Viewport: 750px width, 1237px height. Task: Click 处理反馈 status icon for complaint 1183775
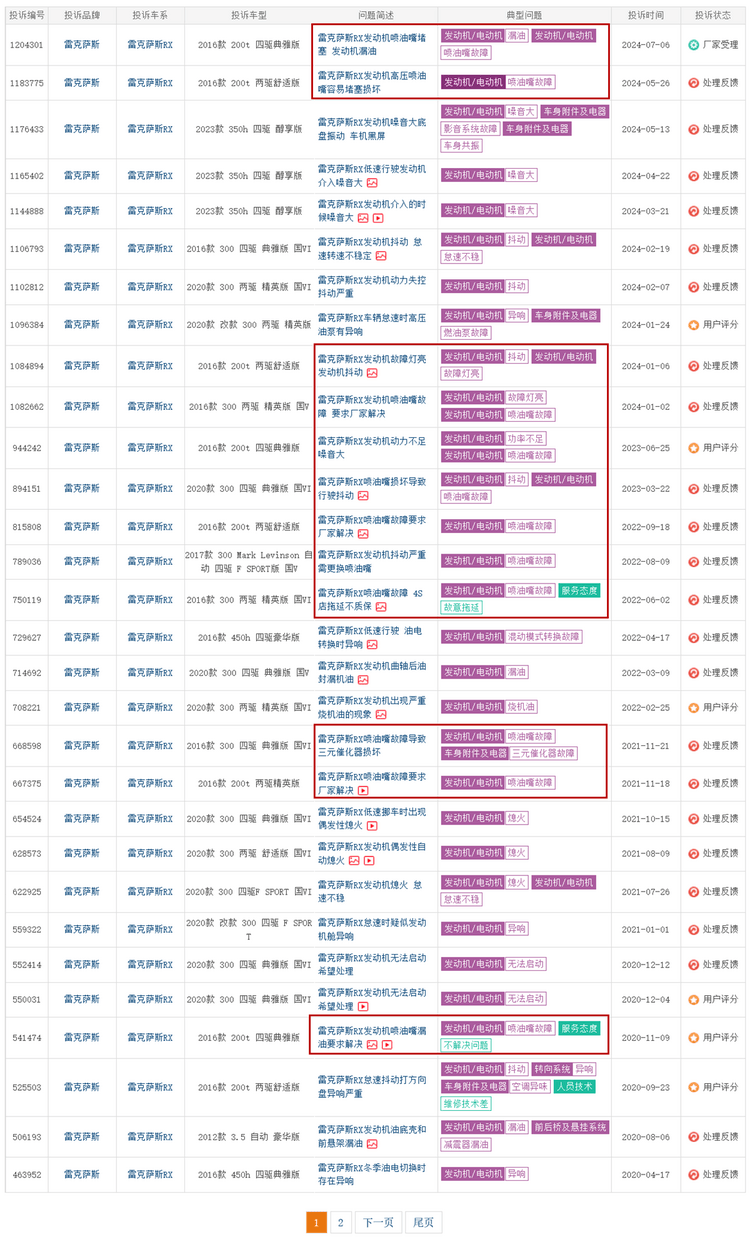point(693,83)
